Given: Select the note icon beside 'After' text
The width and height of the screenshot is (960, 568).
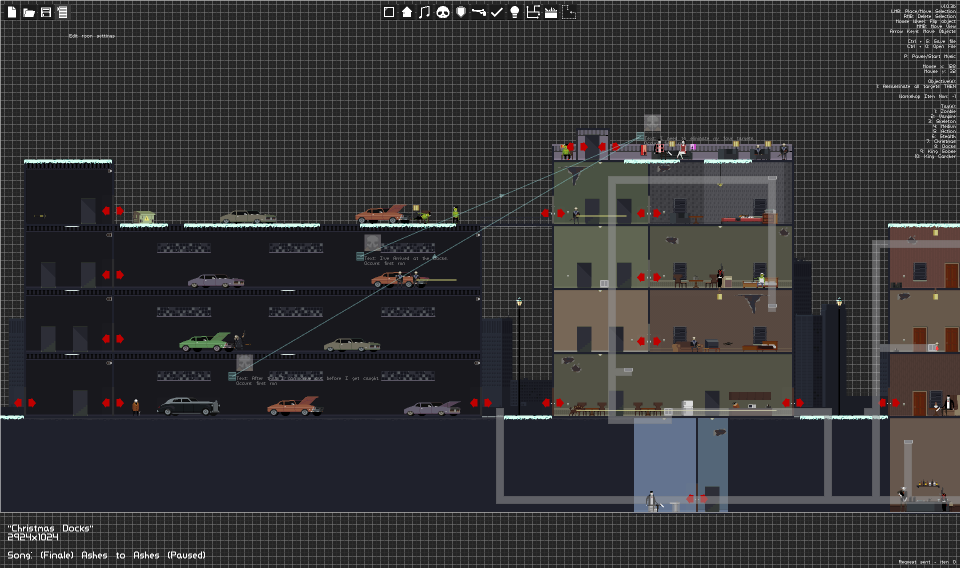Looking at the screenshot, I should coord(232,376).
